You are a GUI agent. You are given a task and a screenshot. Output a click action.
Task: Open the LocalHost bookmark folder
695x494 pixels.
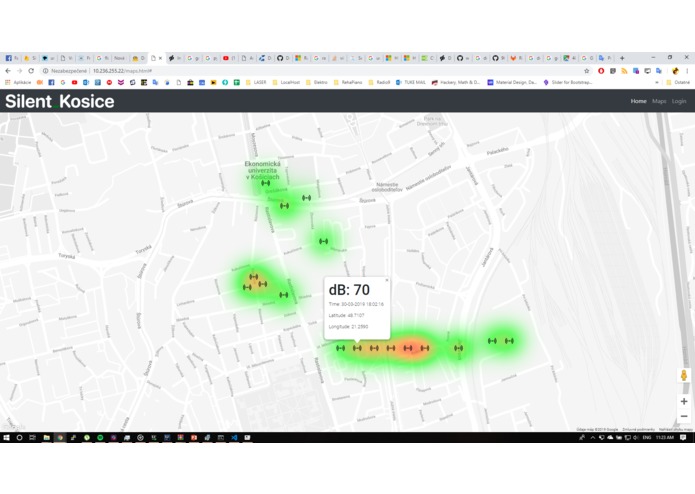tap(286, 82)
